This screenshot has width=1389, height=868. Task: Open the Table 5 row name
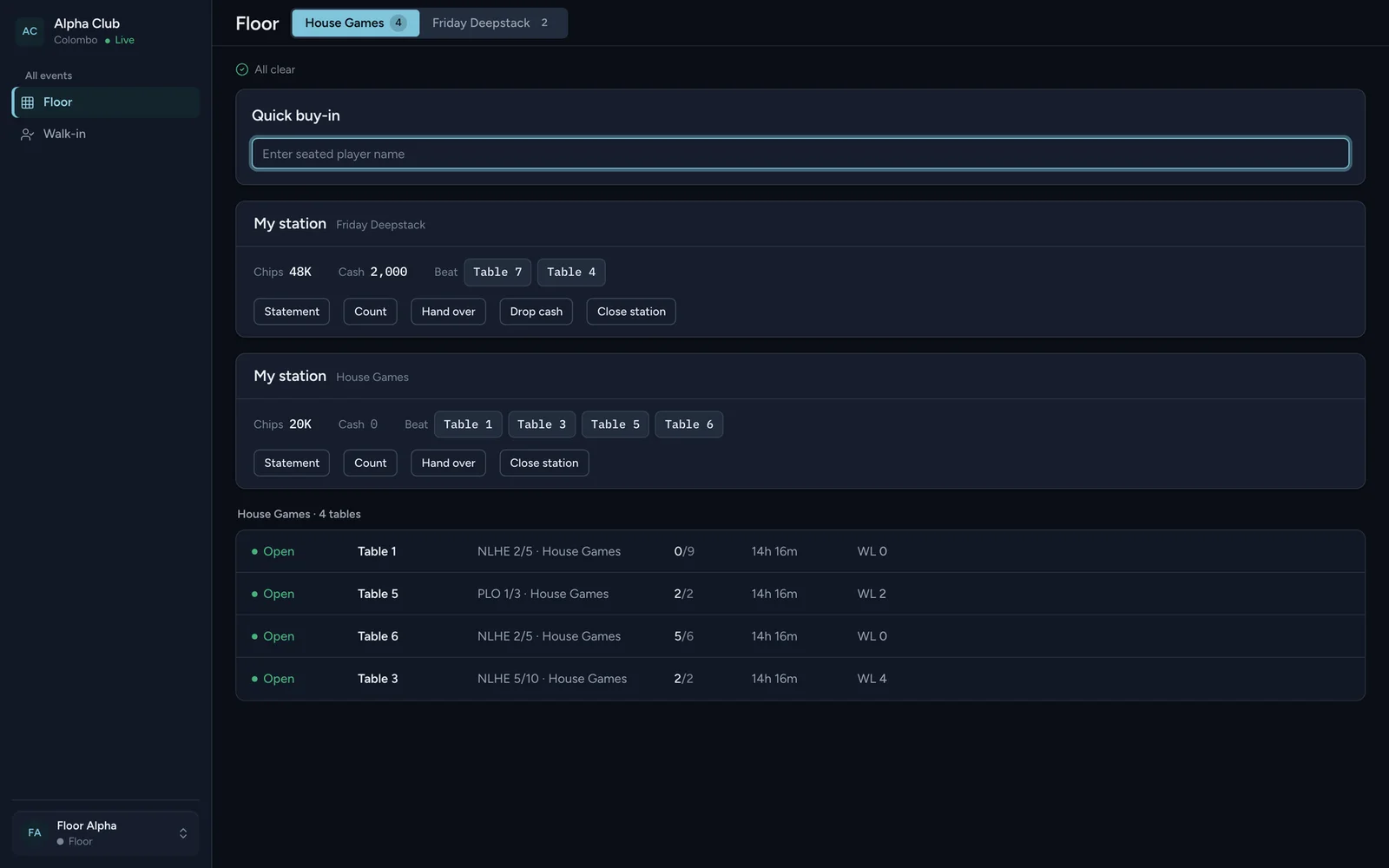coord(378,595)
